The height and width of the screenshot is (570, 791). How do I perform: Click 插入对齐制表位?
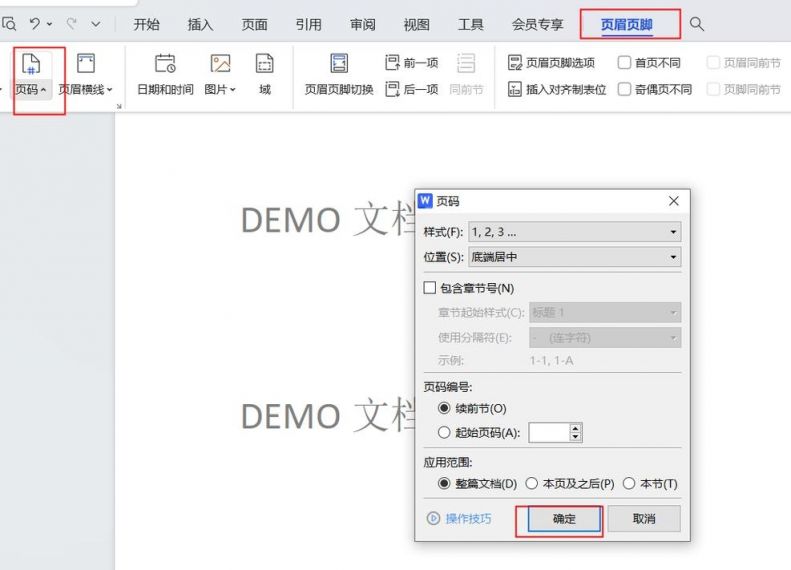pyautogui.click(x=557, y=89)
